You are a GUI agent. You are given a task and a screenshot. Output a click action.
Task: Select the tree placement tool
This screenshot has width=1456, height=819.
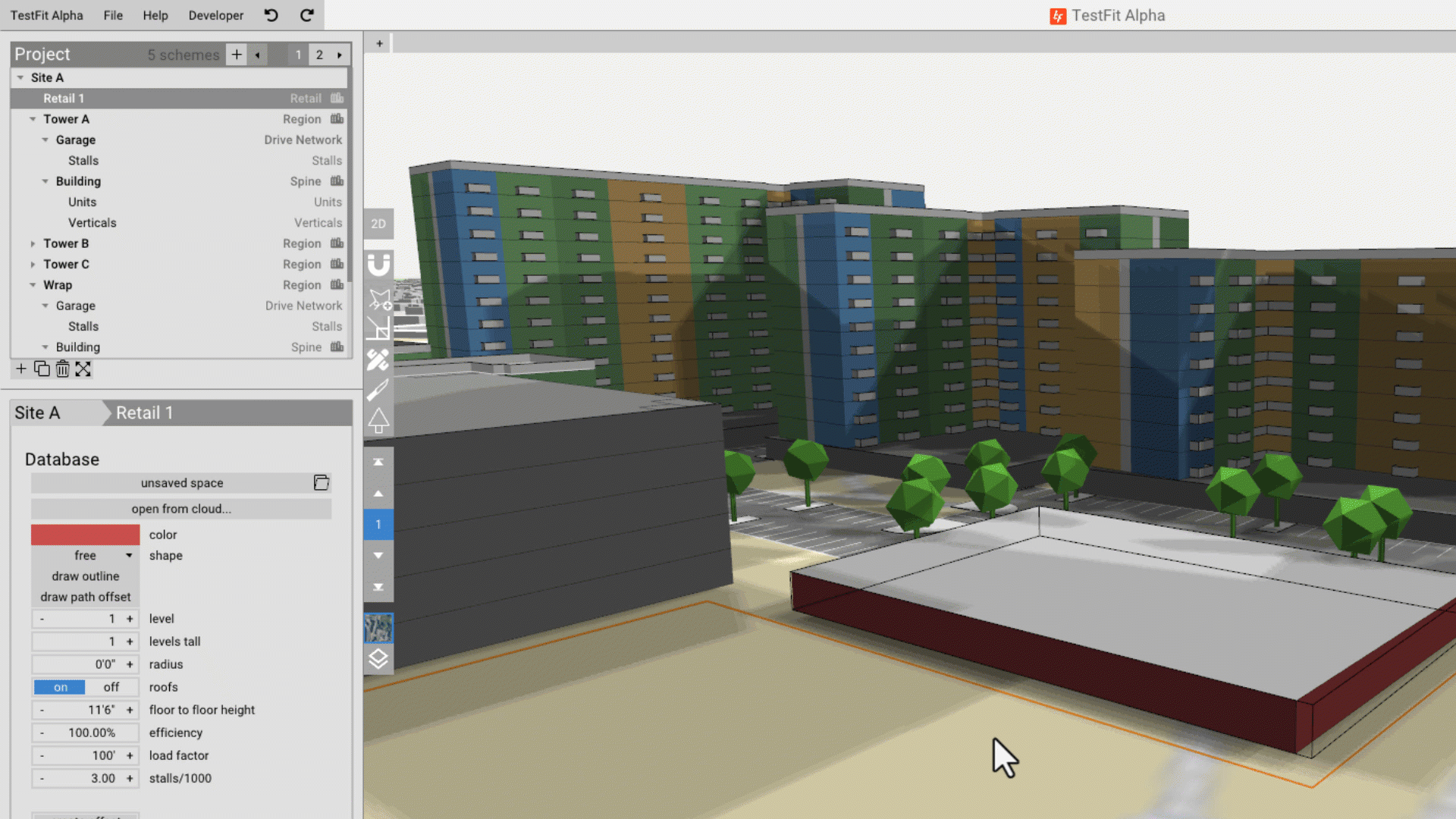(378, 420)
